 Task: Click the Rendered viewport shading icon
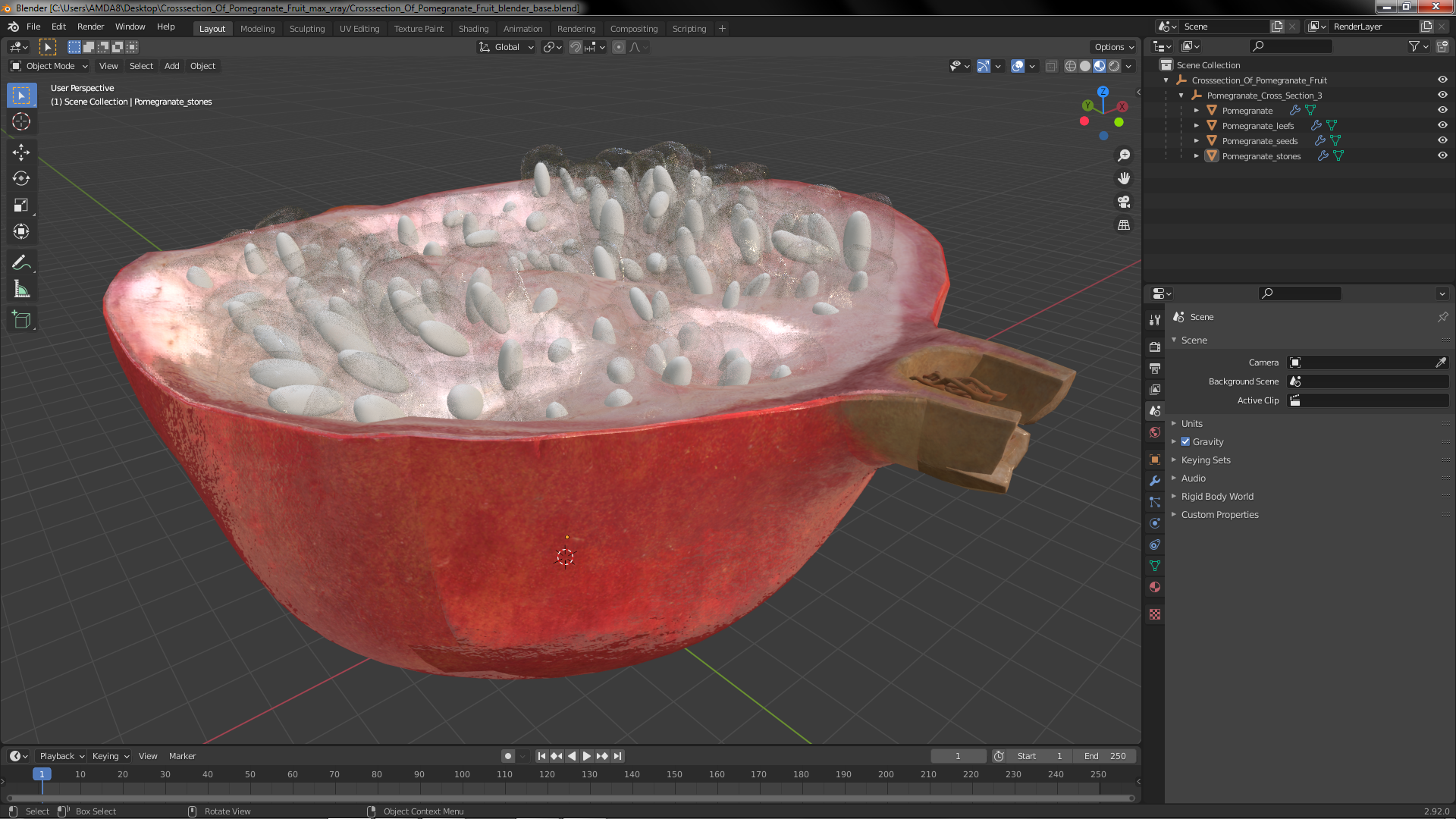[1113, 65]
